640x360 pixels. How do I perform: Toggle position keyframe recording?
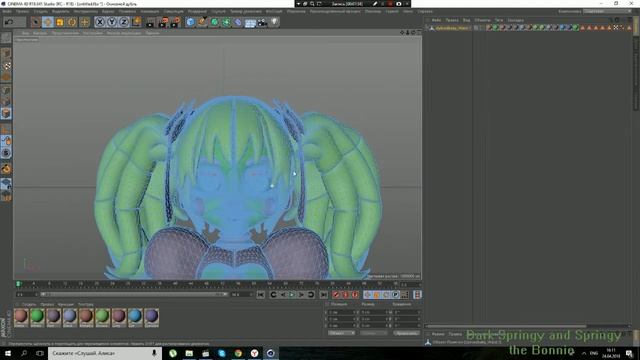(367, 295)
